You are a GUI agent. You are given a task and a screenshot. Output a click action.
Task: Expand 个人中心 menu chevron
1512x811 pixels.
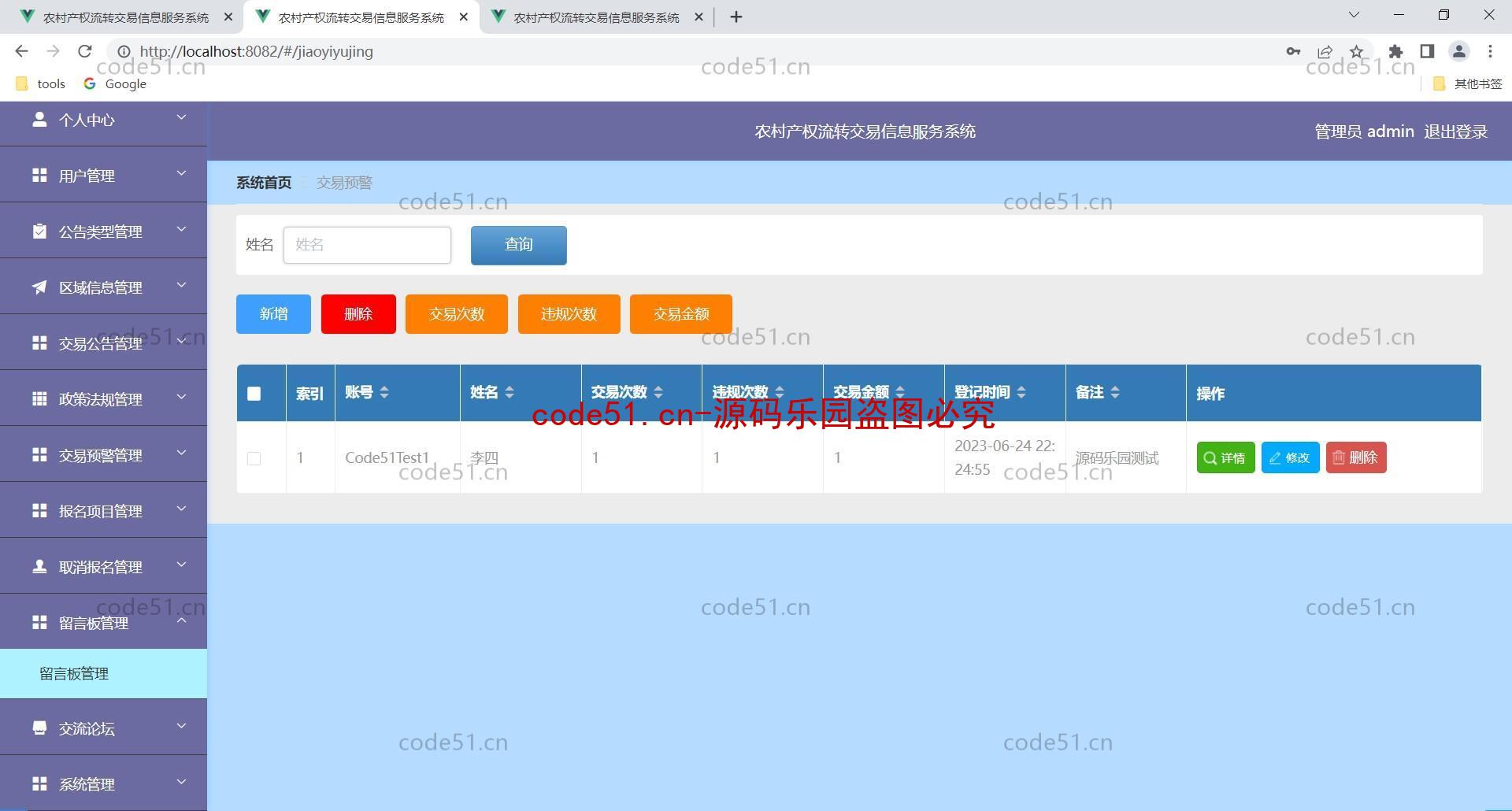coord(181,117)
